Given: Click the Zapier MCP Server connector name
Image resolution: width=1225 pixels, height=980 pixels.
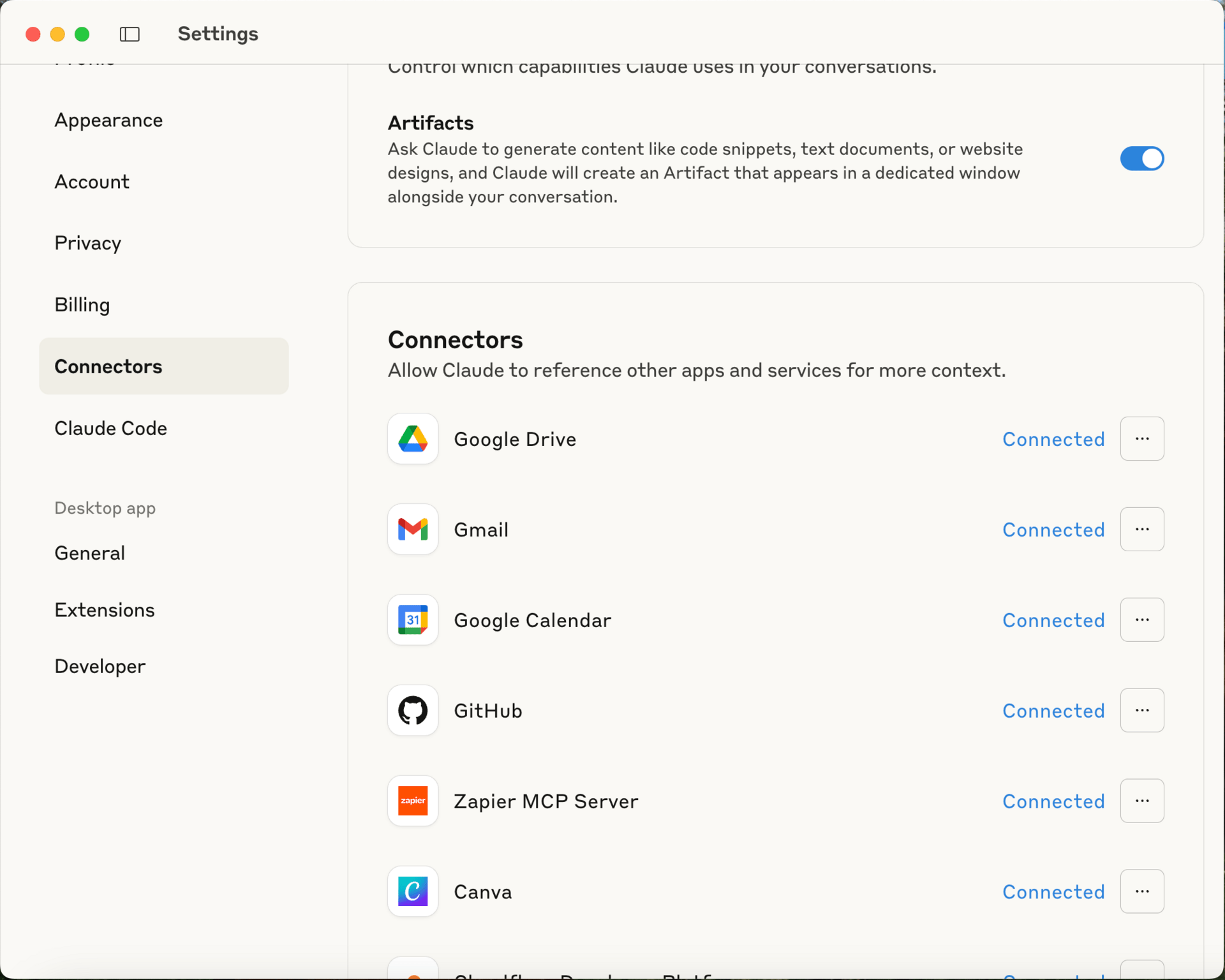Looking at the screenshot, I should point(546,801).
